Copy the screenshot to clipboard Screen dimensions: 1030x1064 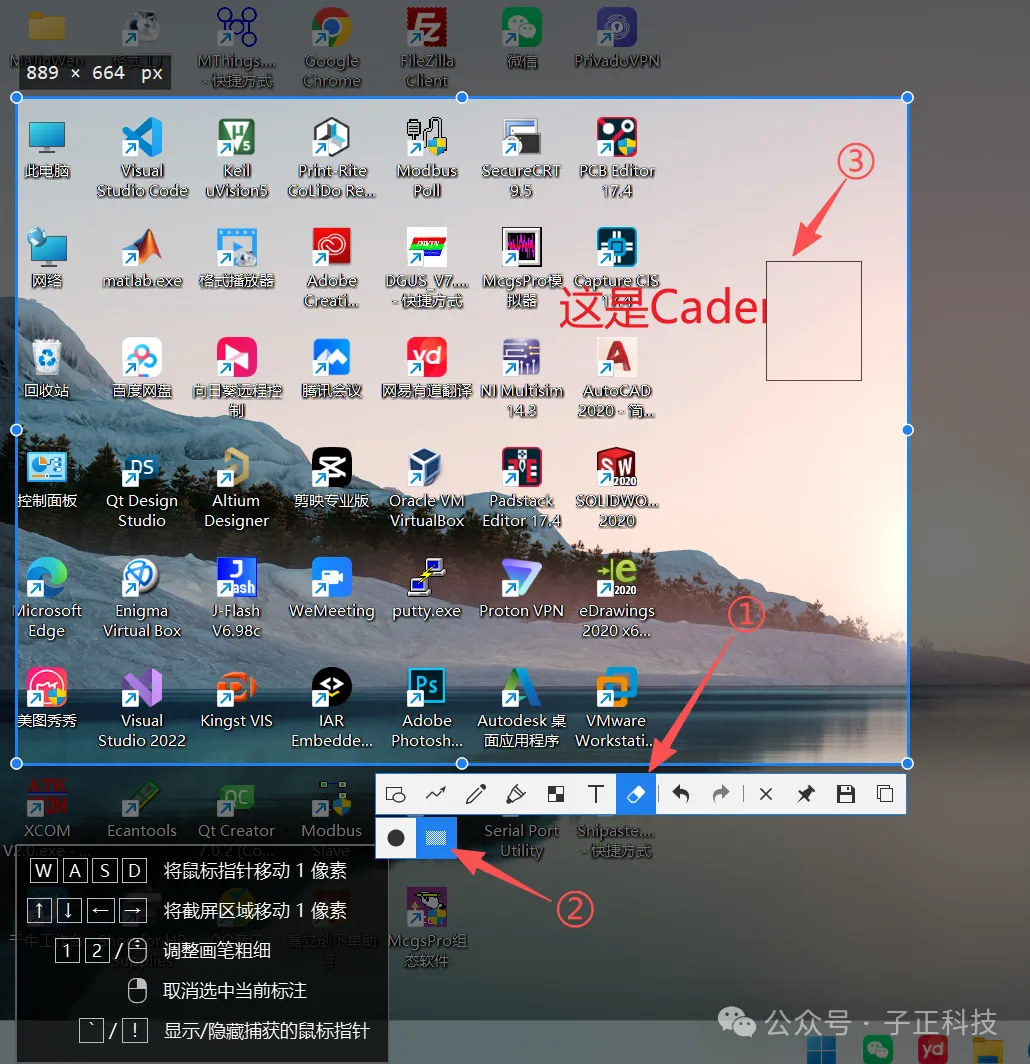coord(884,793)
